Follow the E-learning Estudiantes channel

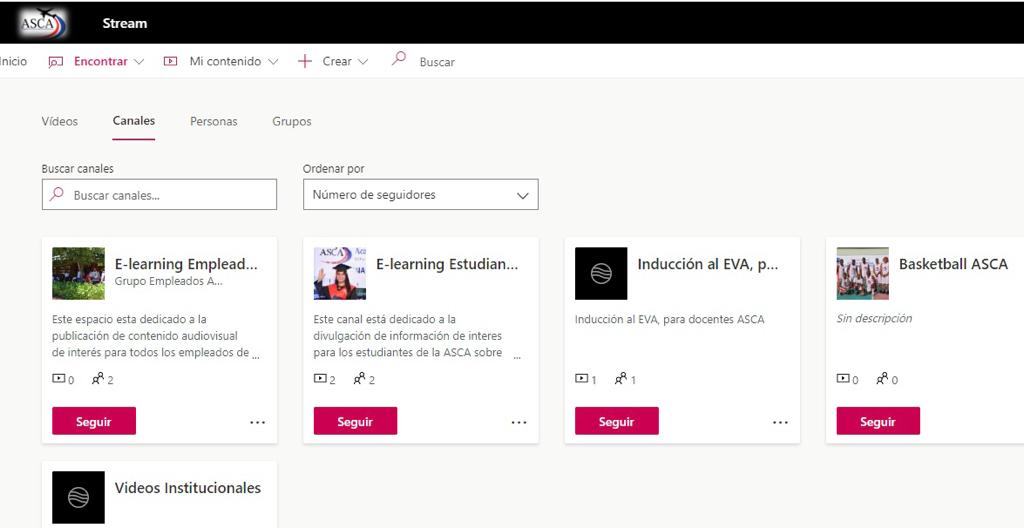(355, 421)
